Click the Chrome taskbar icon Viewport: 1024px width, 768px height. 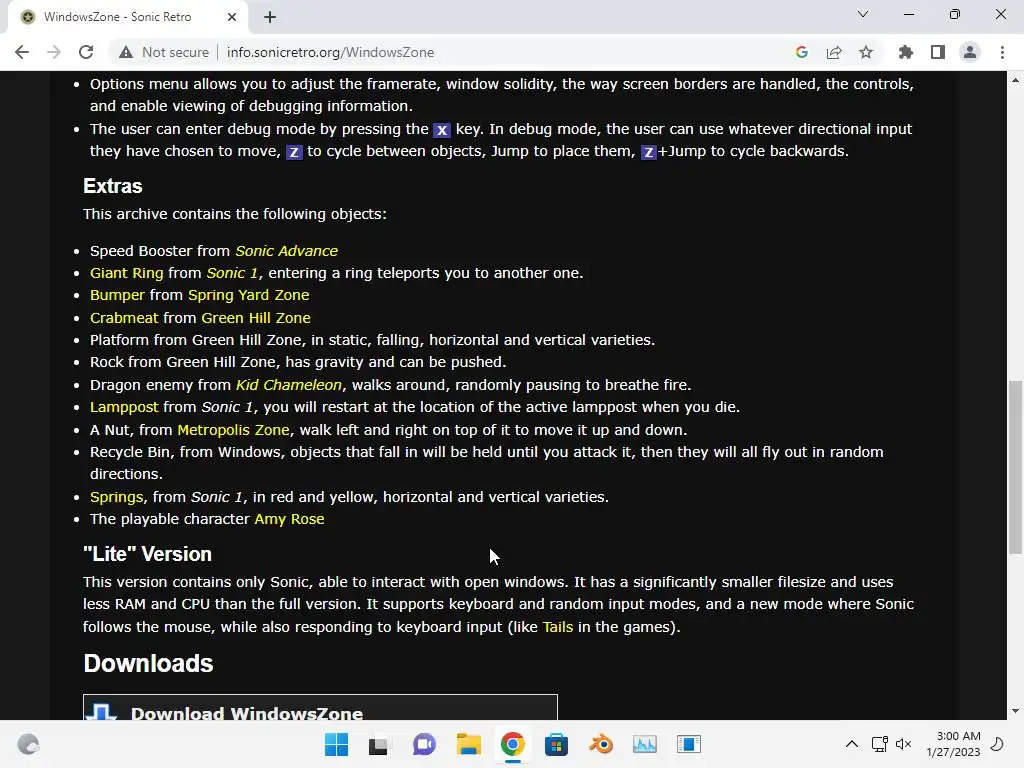(x=513, y=744)
